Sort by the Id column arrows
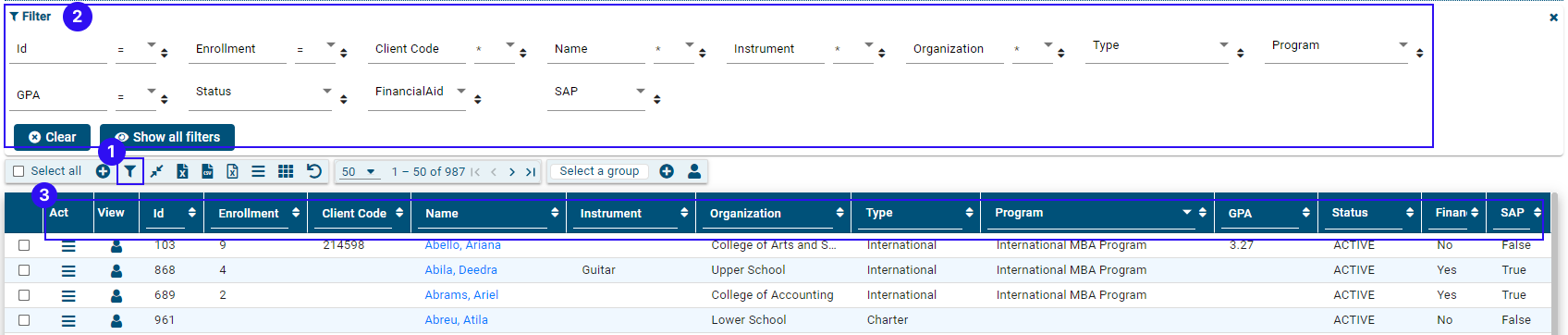The height and width of the screenshot is (335, 1568). click(192, 213)
